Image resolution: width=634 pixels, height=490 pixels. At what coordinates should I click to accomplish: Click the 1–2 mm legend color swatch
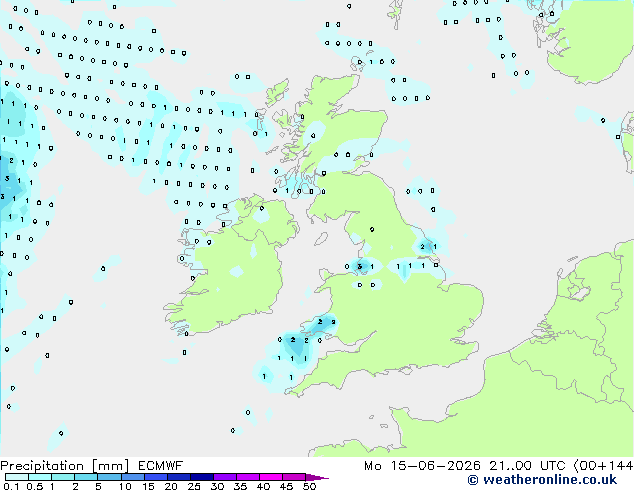(x=63, y=477)
